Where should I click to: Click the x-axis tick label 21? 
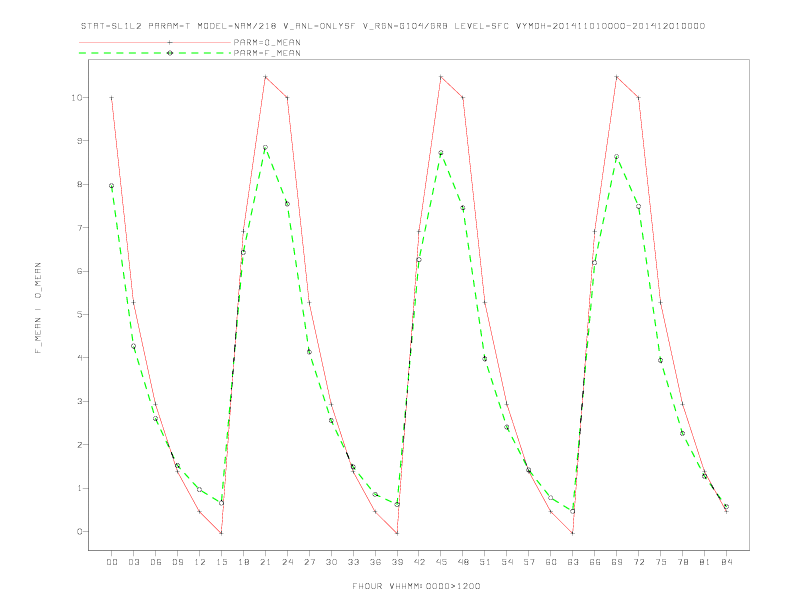(265, 562)
